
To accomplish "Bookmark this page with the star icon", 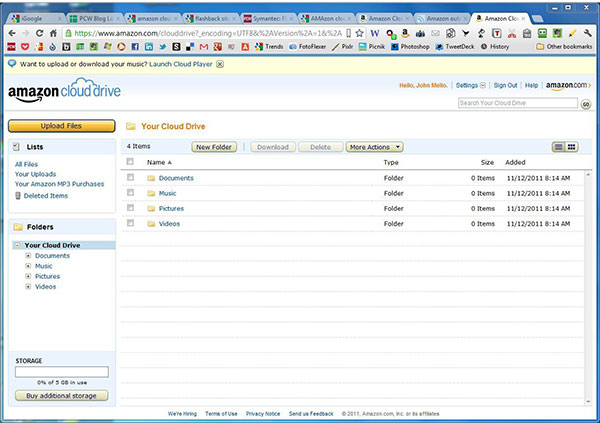I will coord(359,33).
